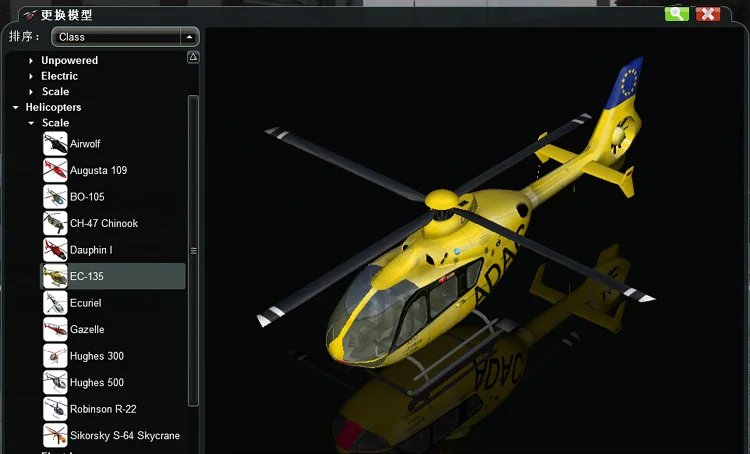Viewport: 750px width, 454px height.
Task: Click the Hughes 500 helicopter icon
Action: coord(55,383)
